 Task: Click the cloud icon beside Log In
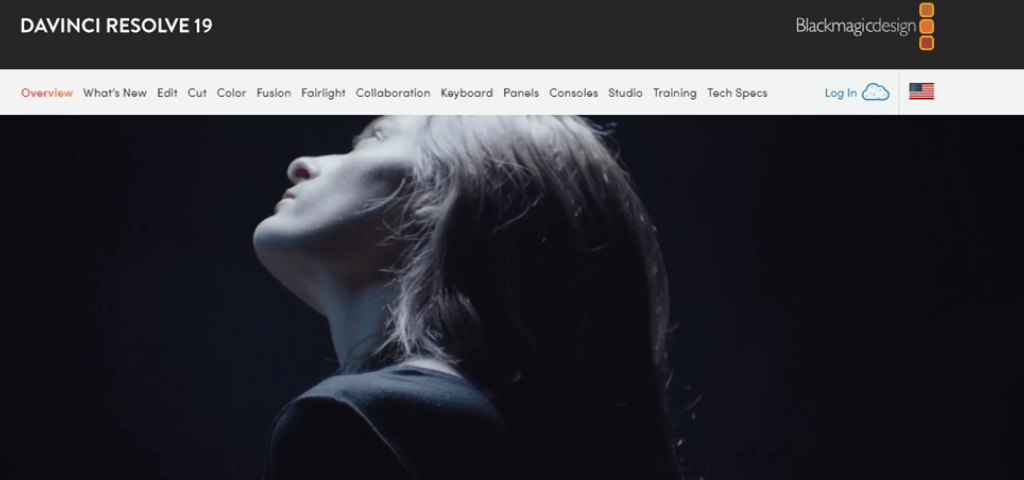tap(876, 93)
